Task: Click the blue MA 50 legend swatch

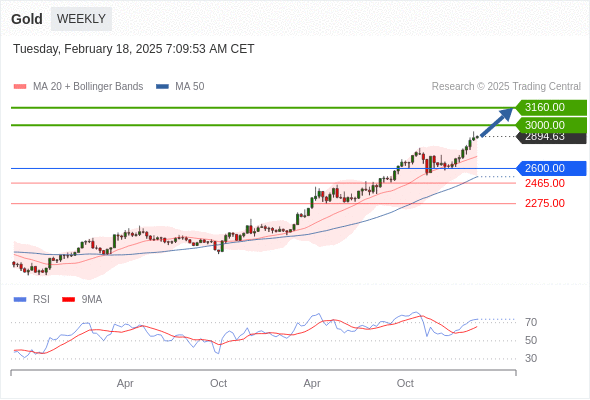Action: [162, 87]
